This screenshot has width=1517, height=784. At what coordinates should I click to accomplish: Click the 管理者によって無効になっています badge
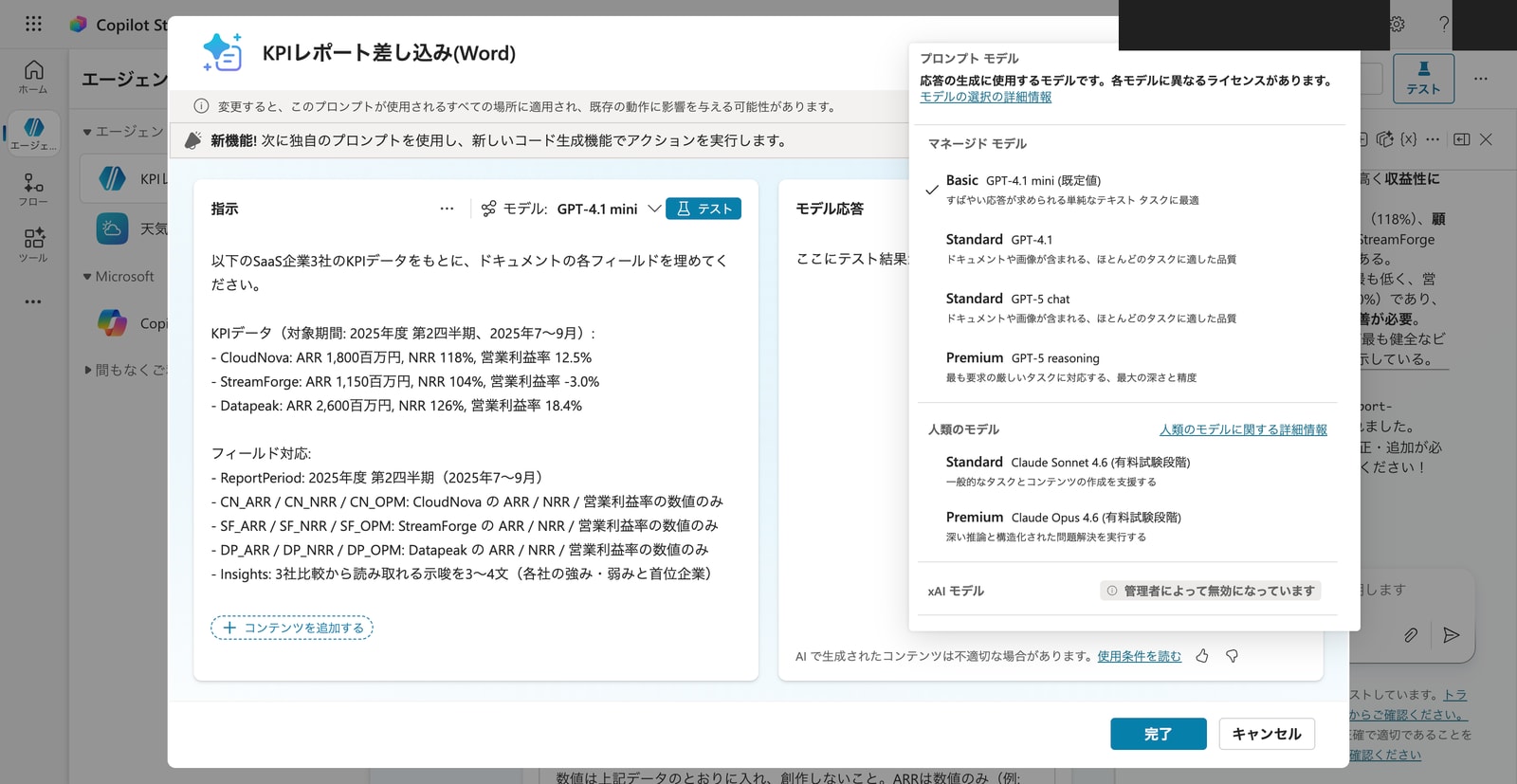[1210, 591]
